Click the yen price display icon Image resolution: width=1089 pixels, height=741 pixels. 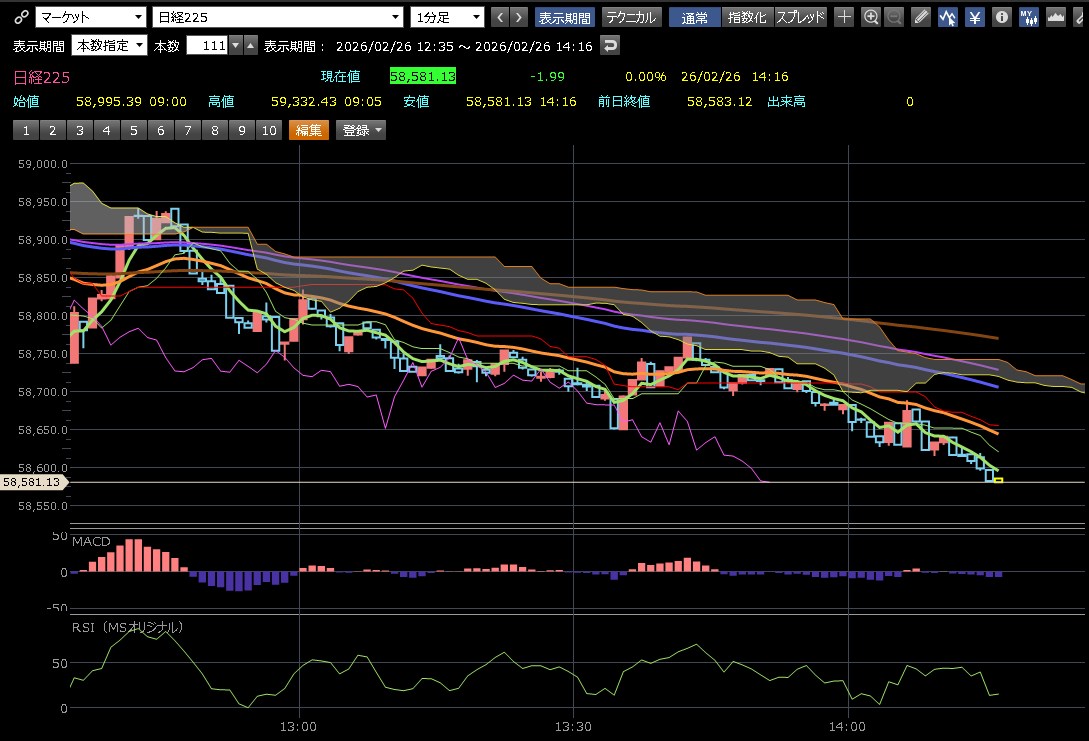pos(974,17)
